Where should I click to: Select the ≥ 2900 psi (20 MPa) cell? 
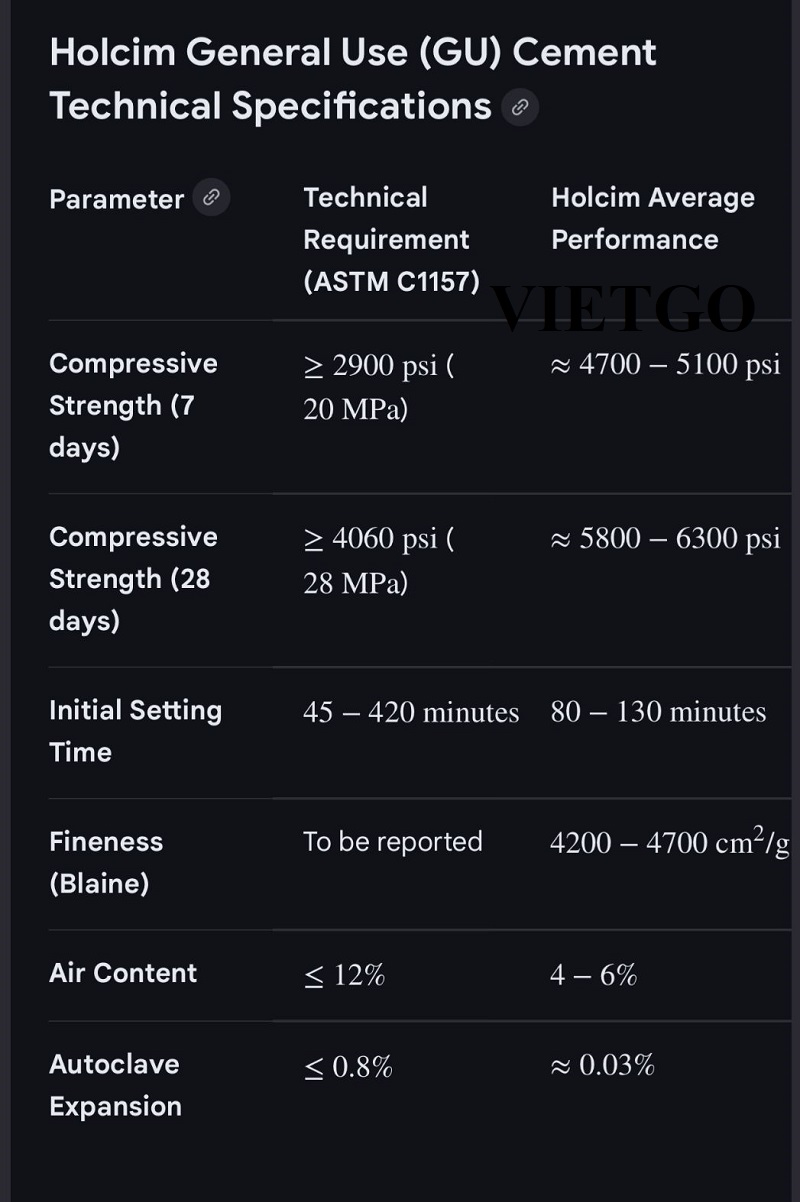point(378,387)
